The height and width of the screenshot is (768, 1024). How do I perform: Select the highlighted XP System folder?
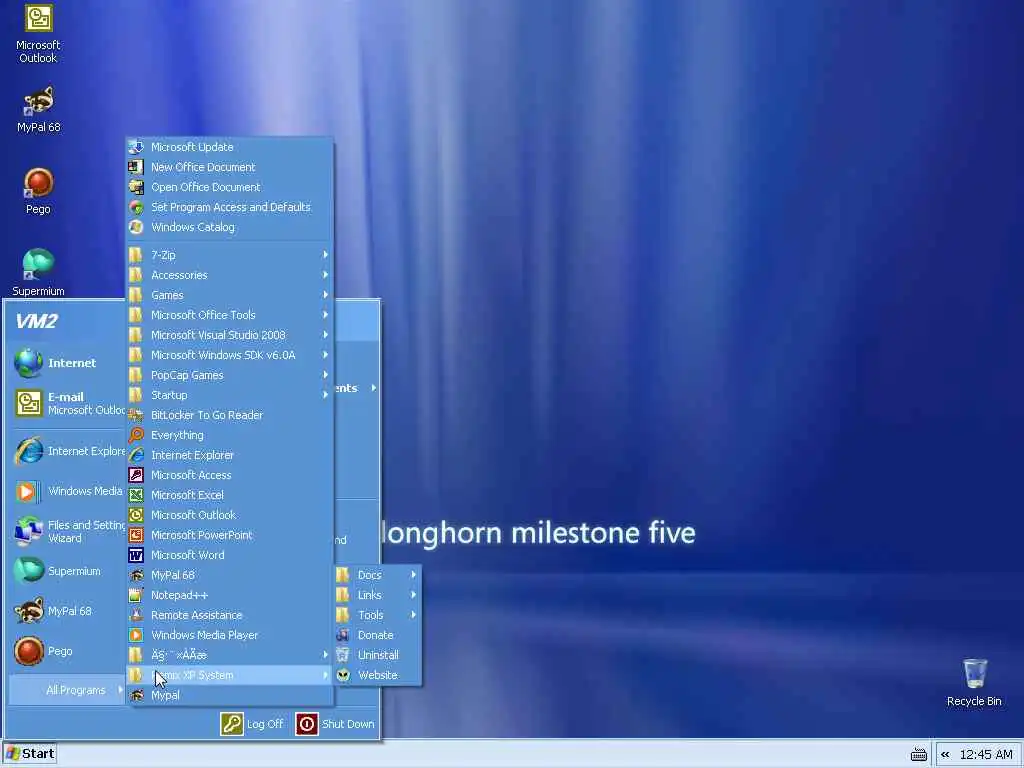pos(229,675)
